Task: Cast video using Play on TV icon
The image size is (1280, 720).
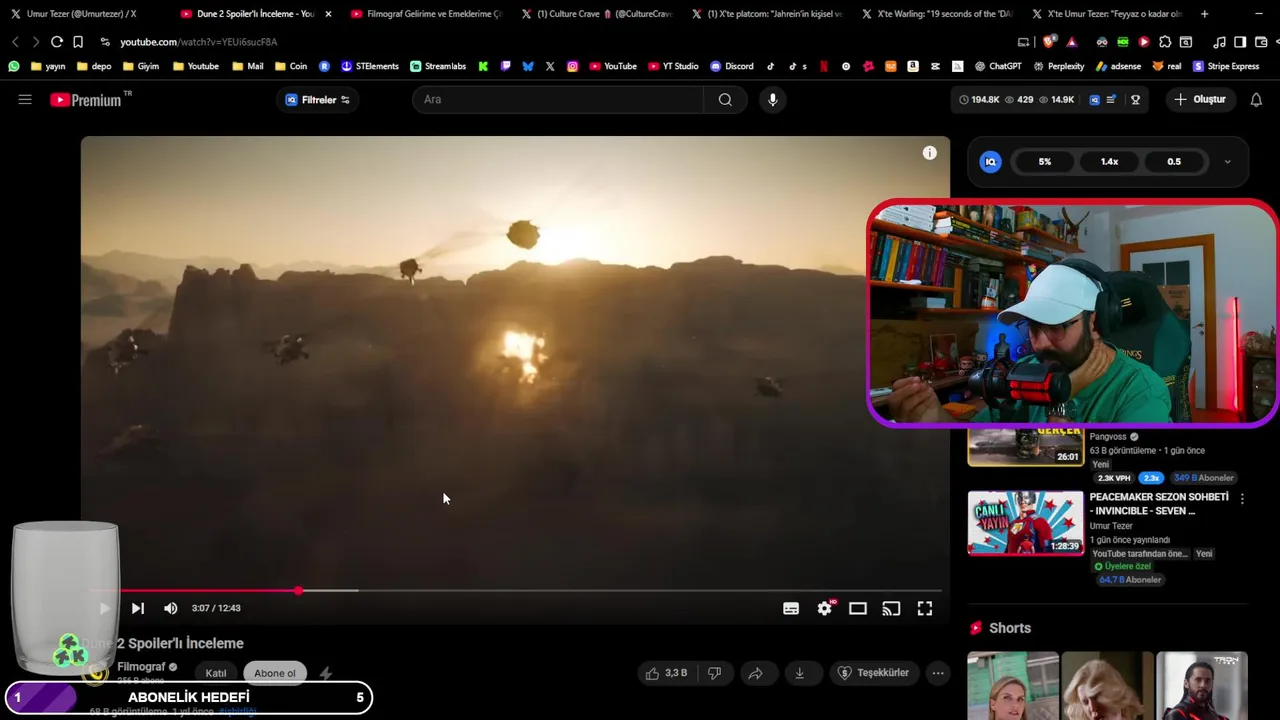Action: [x=891, y=608]
